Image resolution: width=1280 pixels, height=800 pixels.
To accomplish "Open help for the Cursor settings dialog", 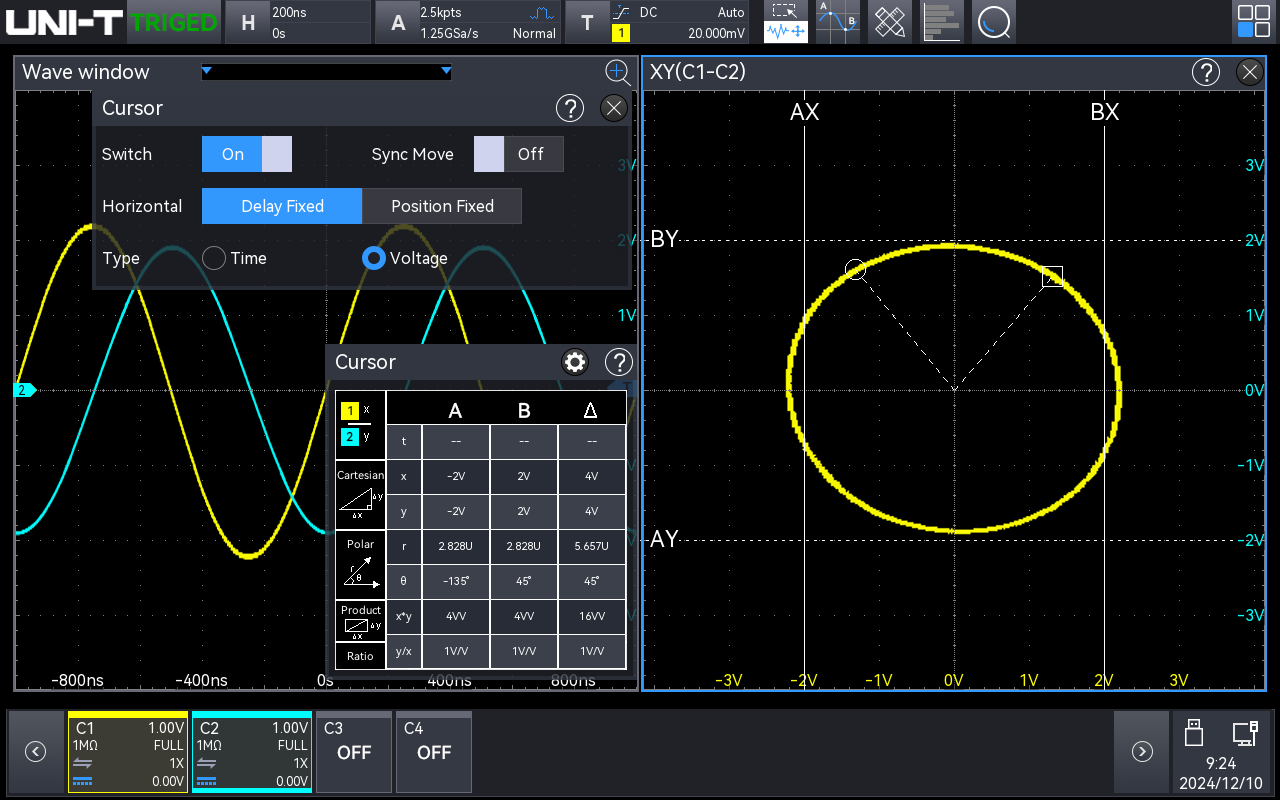I will [x=569, y=108].
